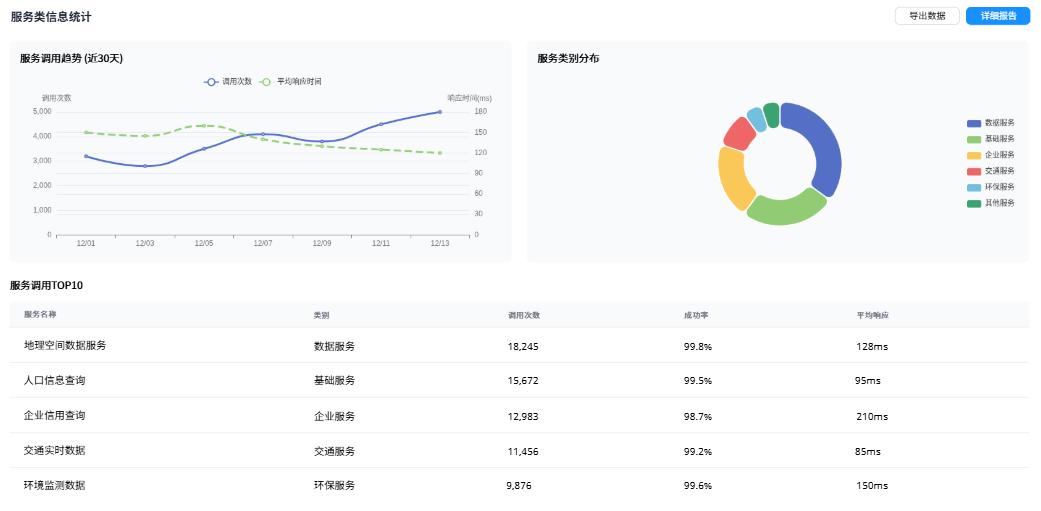The image size is (1041, 511).
Task: Open the 详细报告 report button
Action: [997, 16]
